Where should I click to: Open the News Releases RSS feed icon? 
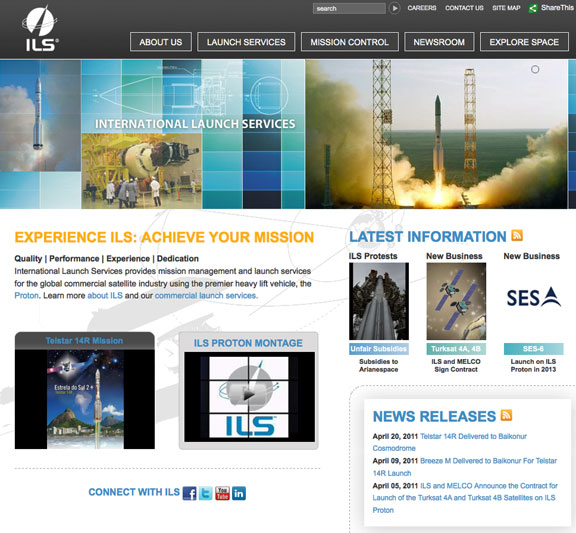506,415
